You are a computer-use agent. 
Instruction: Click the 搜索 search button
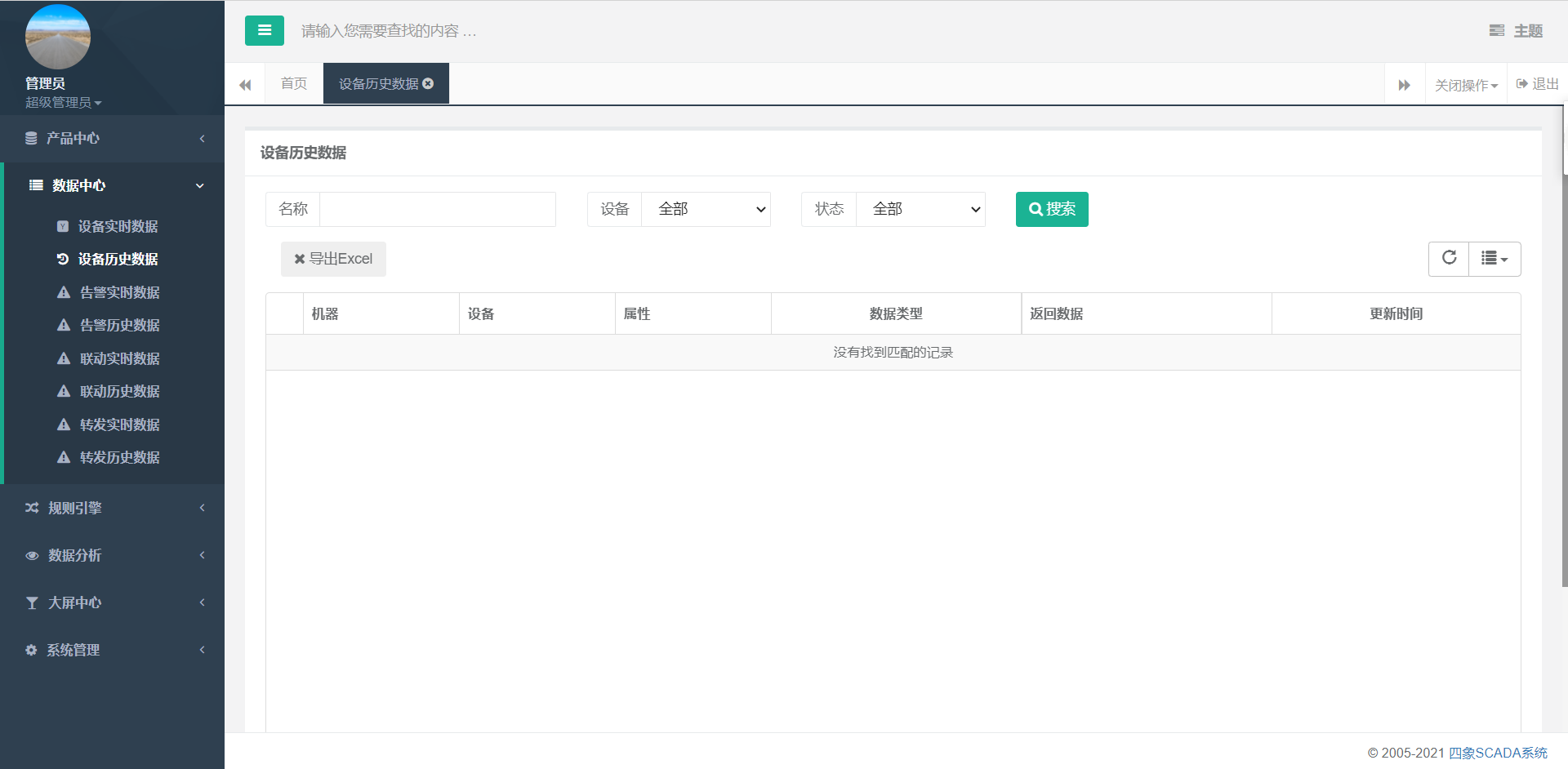[x=1052, y=209]
